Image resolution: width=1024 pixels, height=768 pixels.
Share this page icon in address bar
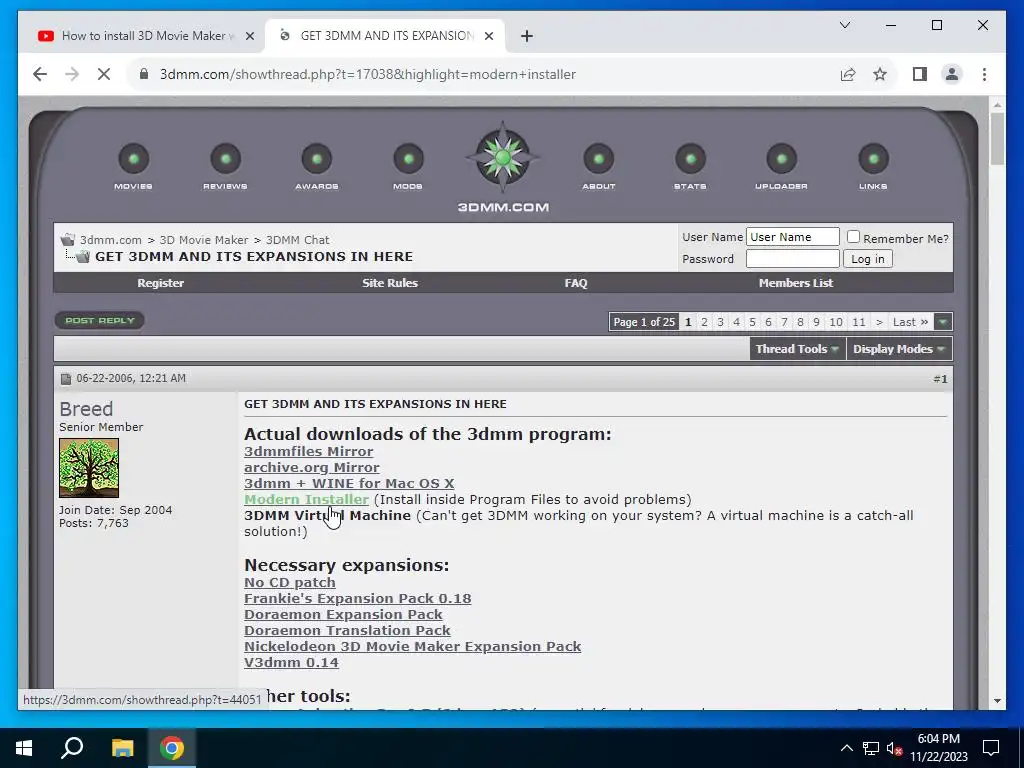point(848,74)
